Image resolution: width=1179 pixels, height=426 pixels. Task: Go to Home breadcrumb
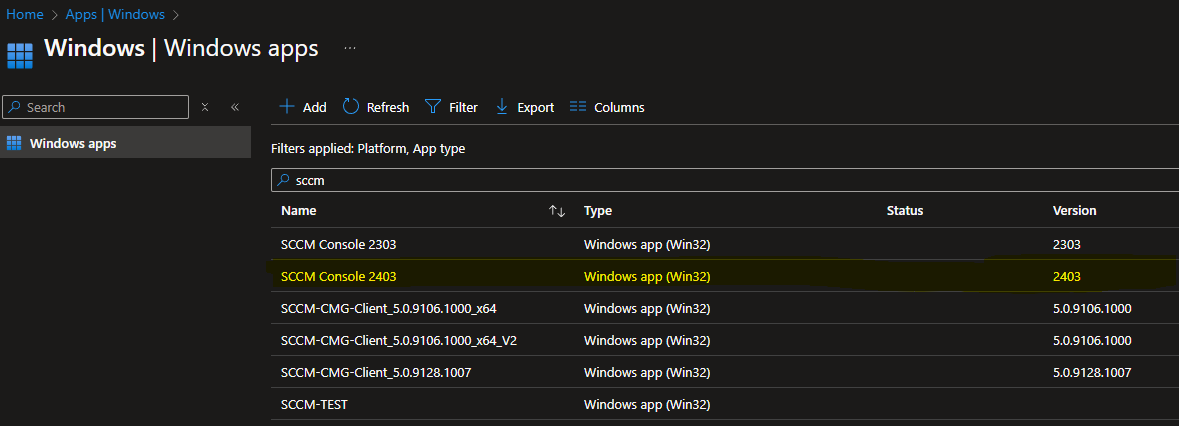click(x=25, y=14)
